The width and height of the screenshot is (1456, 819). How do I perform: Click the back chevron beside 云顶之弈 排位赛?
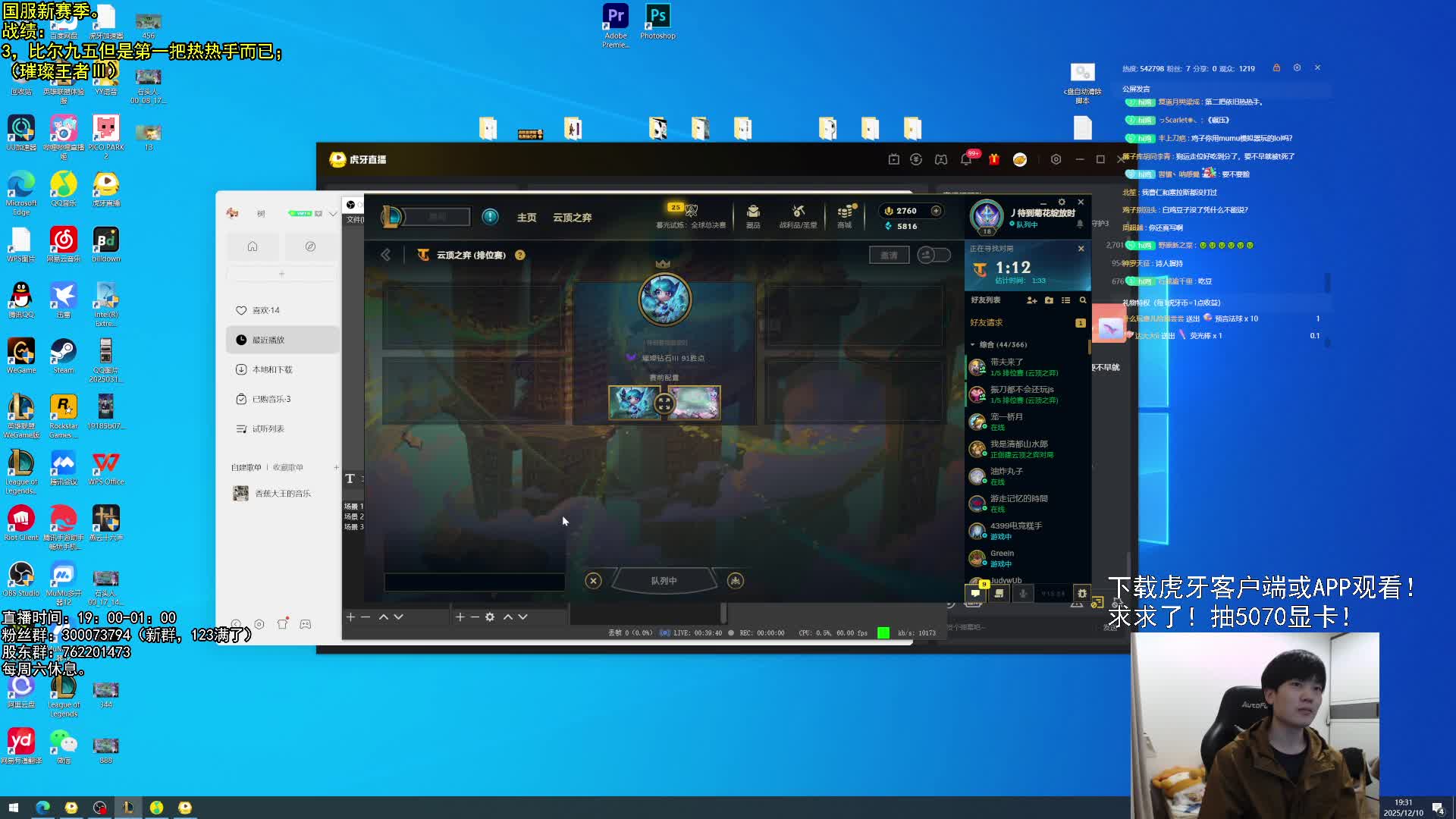pos(386,255)
